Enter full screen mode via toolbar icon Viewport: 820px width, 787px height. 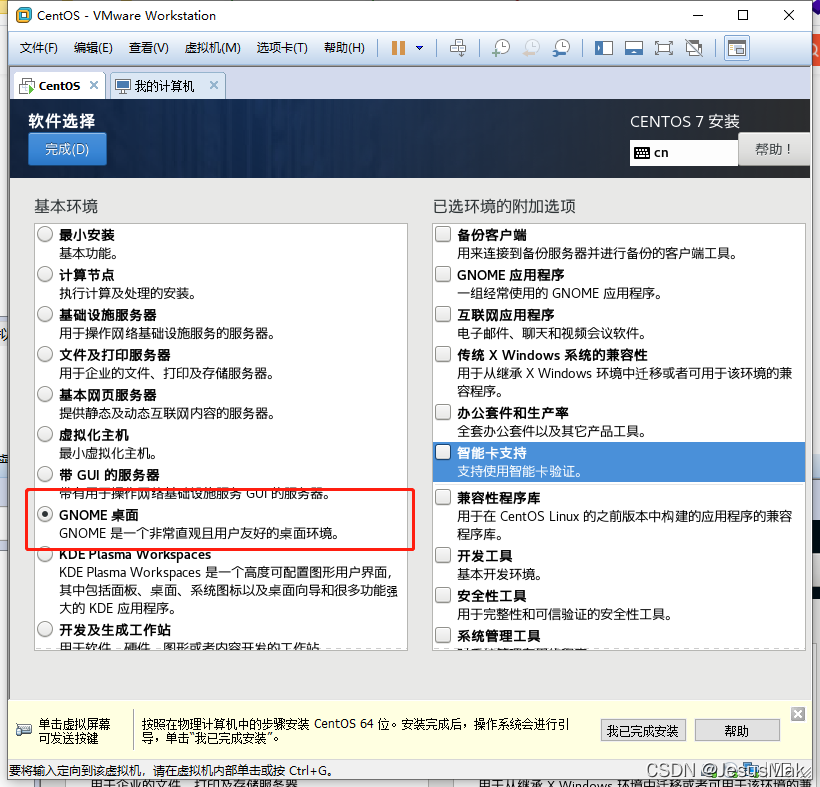point(663,47)
